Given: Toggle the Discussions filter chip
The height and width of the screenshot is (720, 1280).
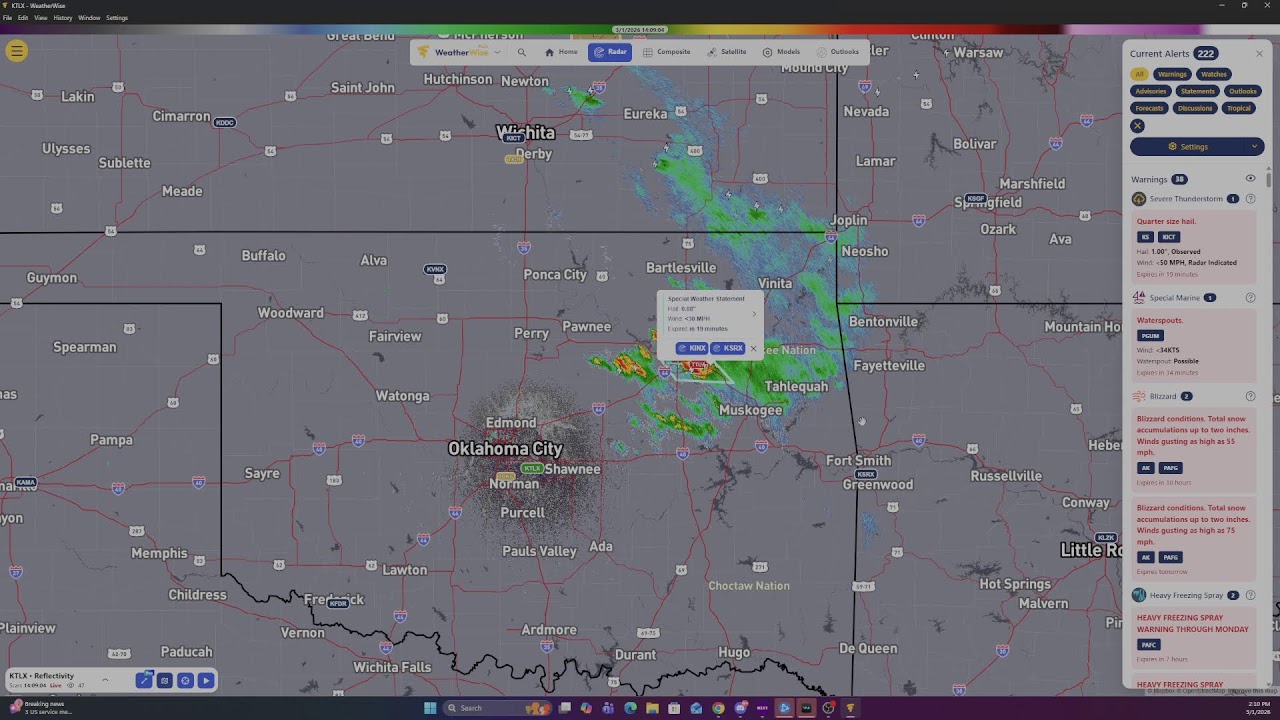Looking at the screenshot, I should pyautogui.click(x=1195, y=108).
